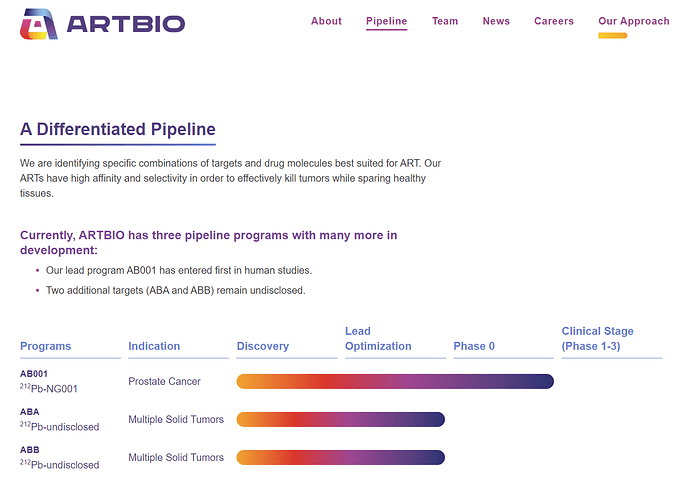The width and height of the screenshot is (690, 504).
Task: Click the AB001 program name
Action: 33,374
